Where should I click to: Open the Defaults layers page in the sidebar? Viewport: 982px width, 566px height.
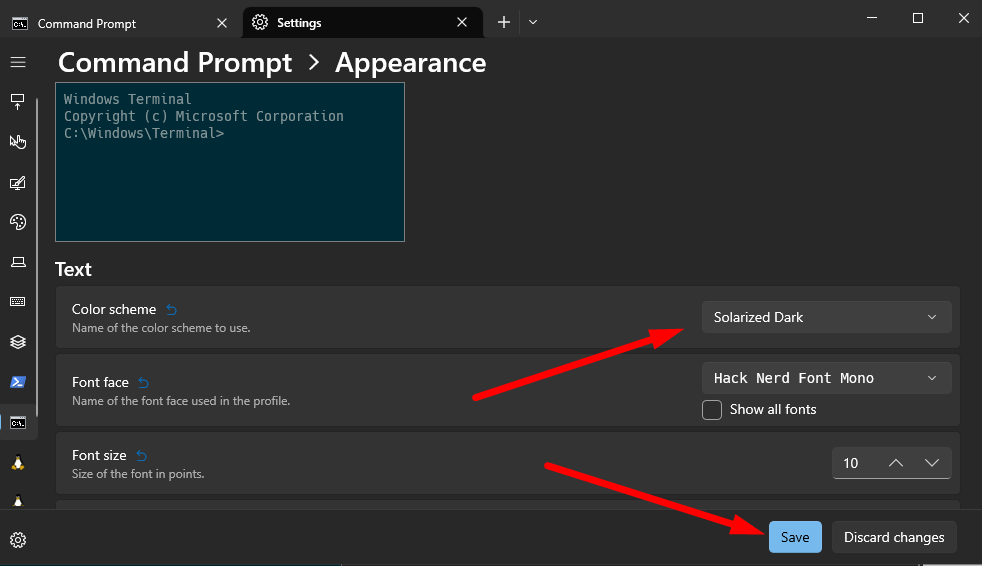18,342
